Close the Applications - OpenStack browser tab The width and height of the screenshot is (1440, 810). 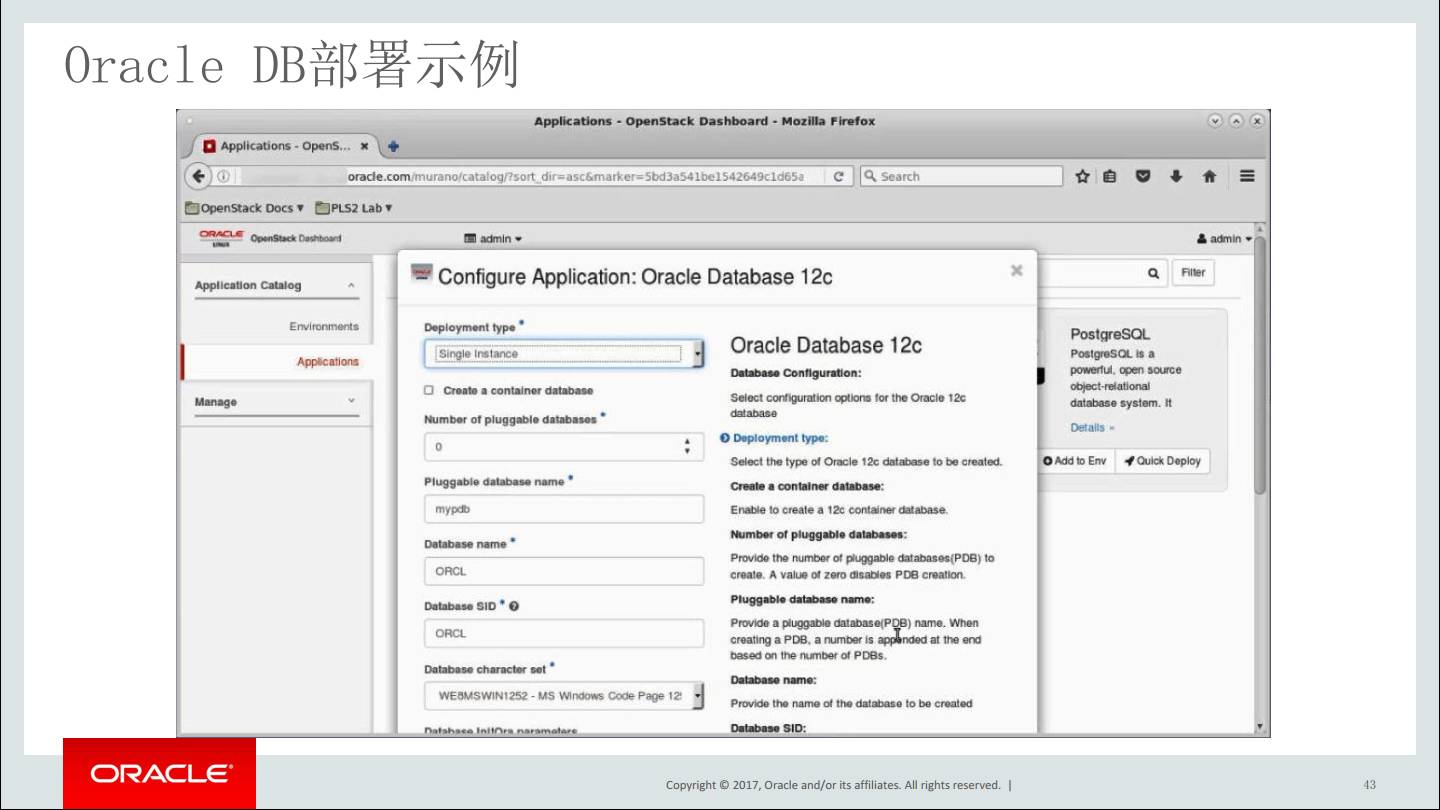365,146
